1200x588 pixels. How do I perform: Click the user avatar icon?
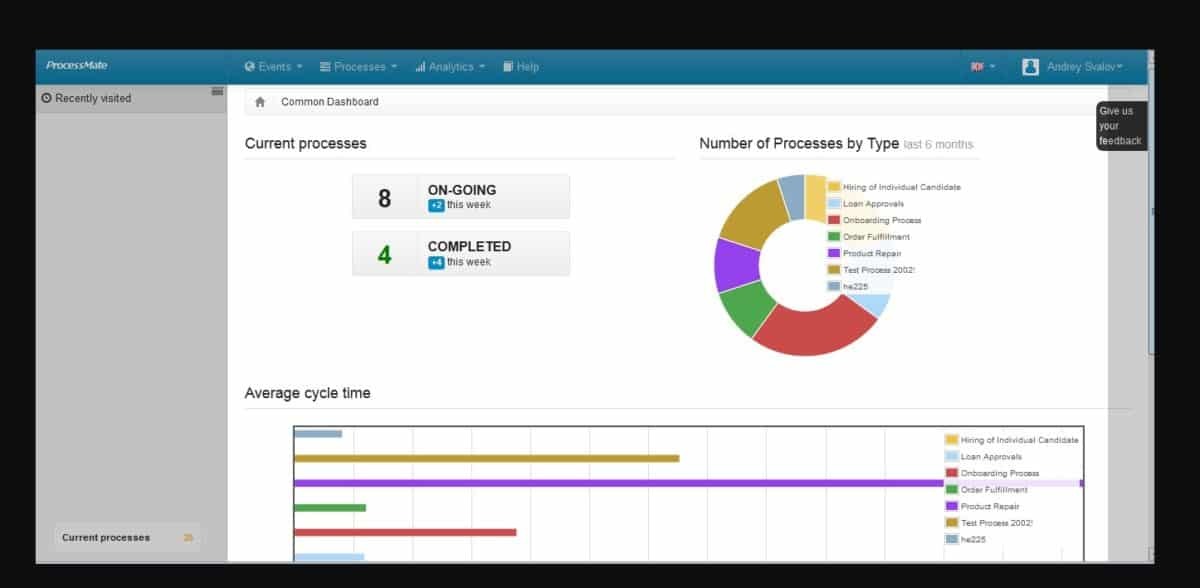(x=1030, y=67)
